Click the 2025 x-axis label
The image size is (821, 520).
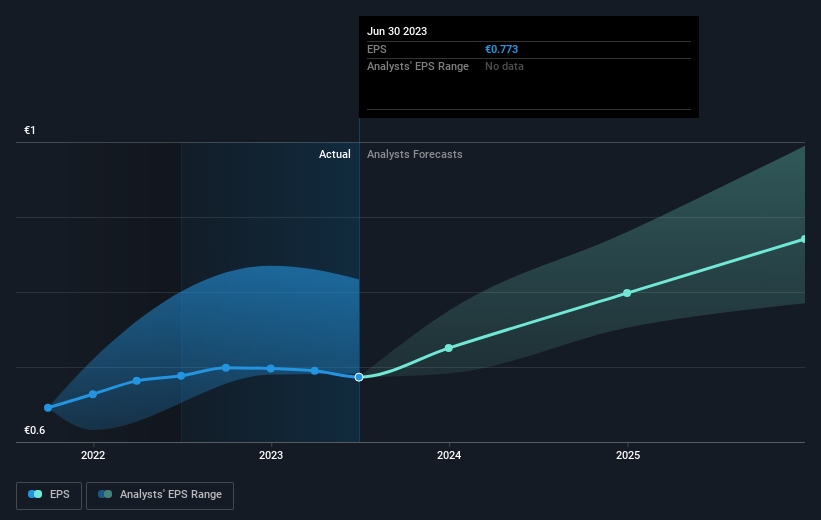coord(628,455)
